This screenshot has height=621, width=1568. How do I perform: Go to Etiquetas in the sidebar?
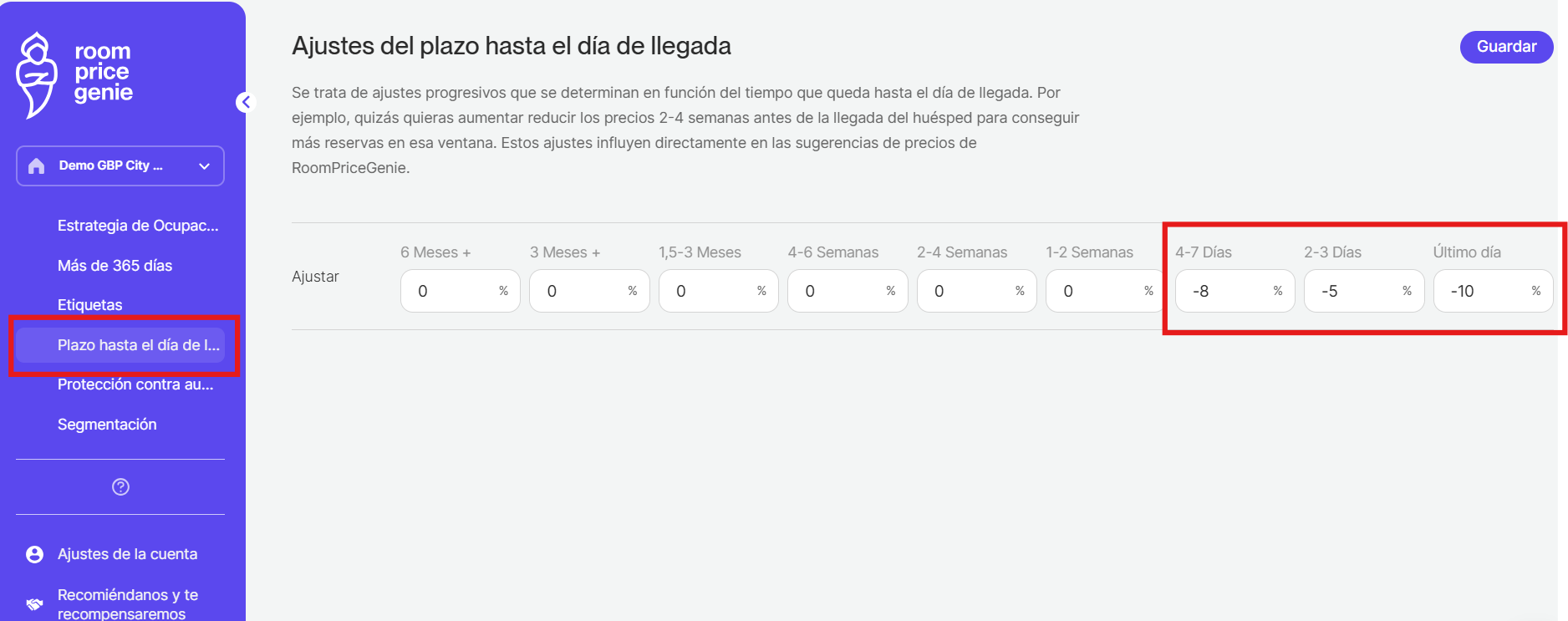click(x=89, y=305)
